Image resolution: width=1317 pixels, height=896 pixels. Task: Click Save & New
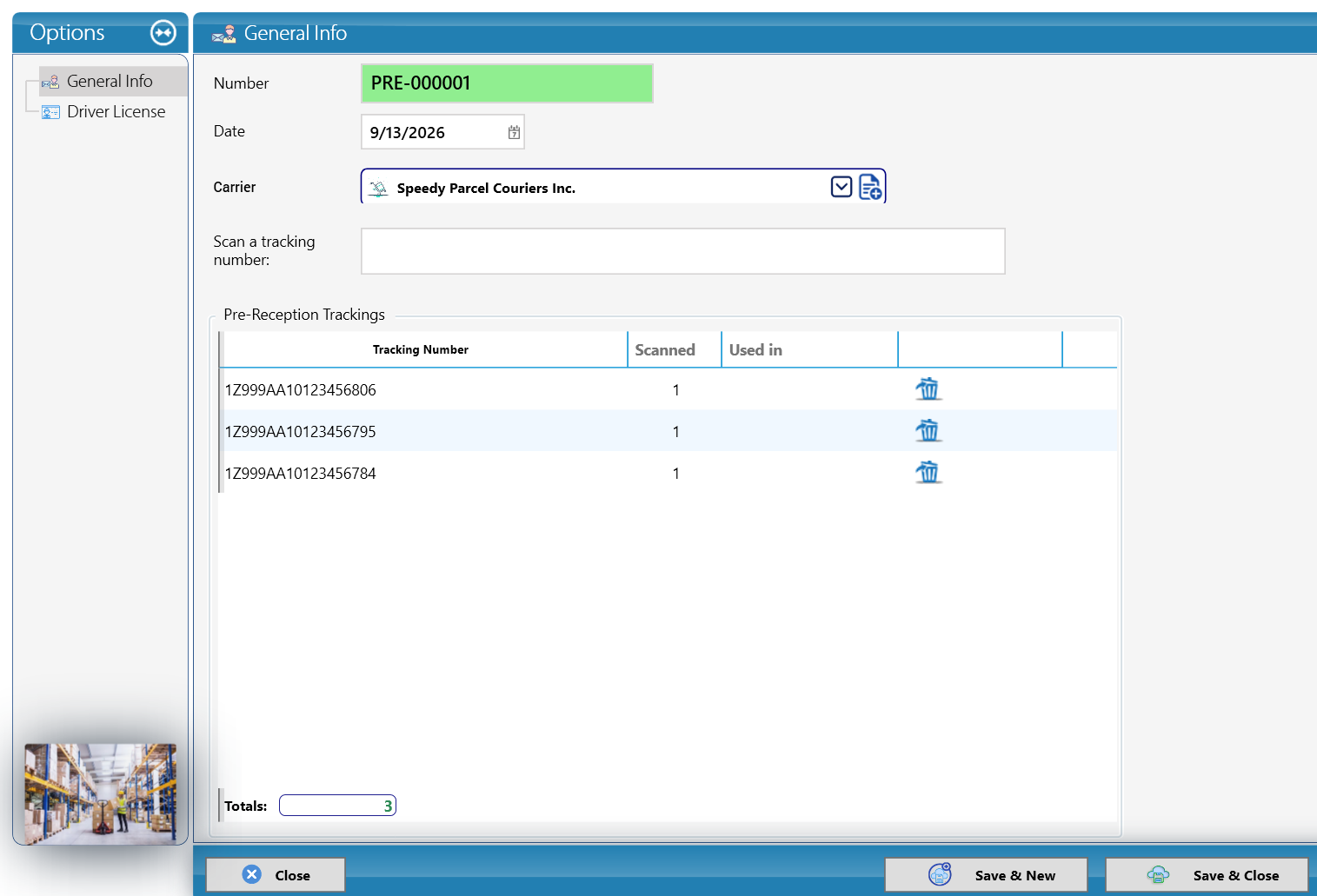(986, 875)
